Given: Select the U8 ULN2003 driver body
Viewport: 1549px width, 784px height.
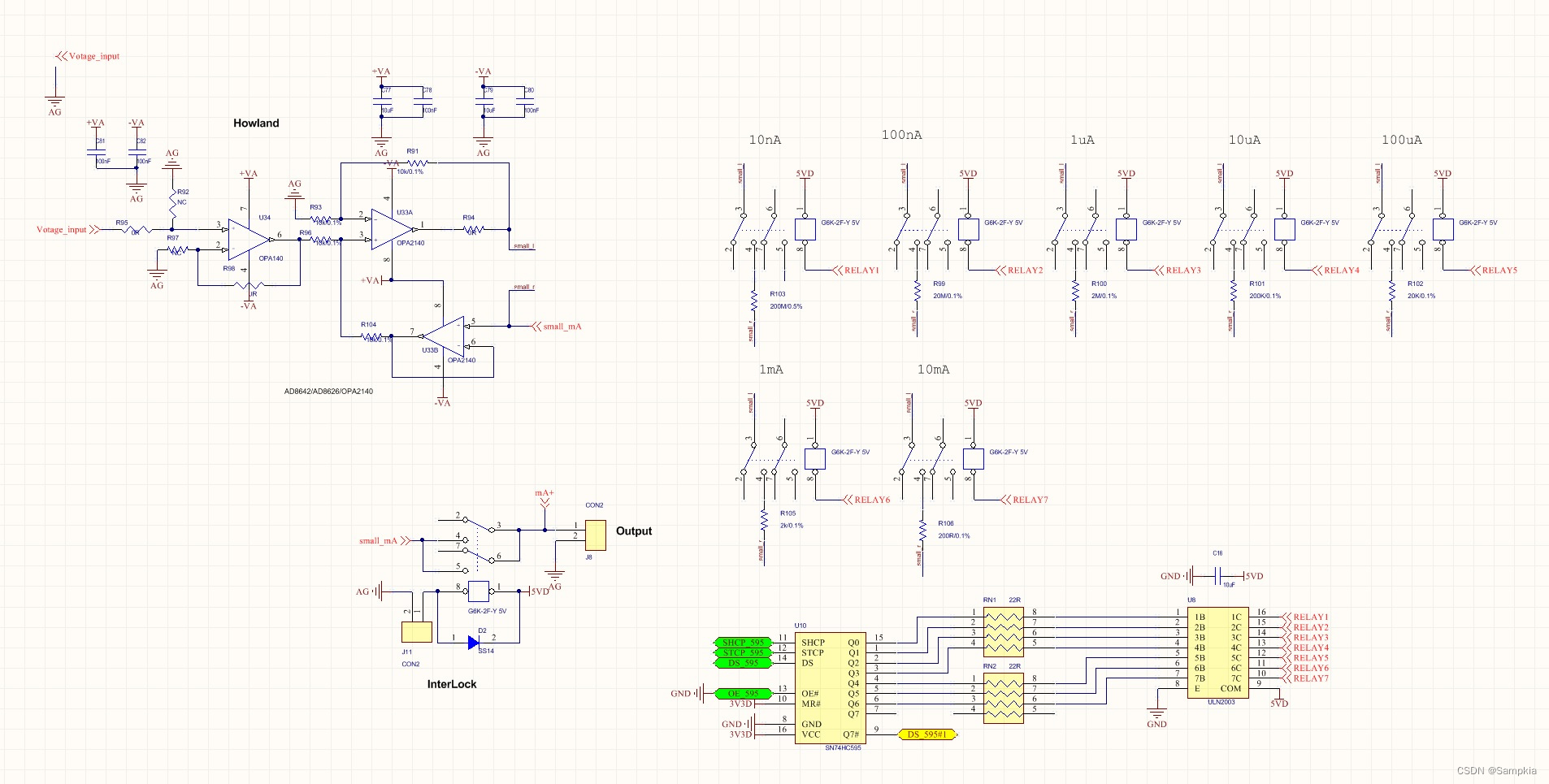Looking at the screenshot, I should pos(1217,652).
